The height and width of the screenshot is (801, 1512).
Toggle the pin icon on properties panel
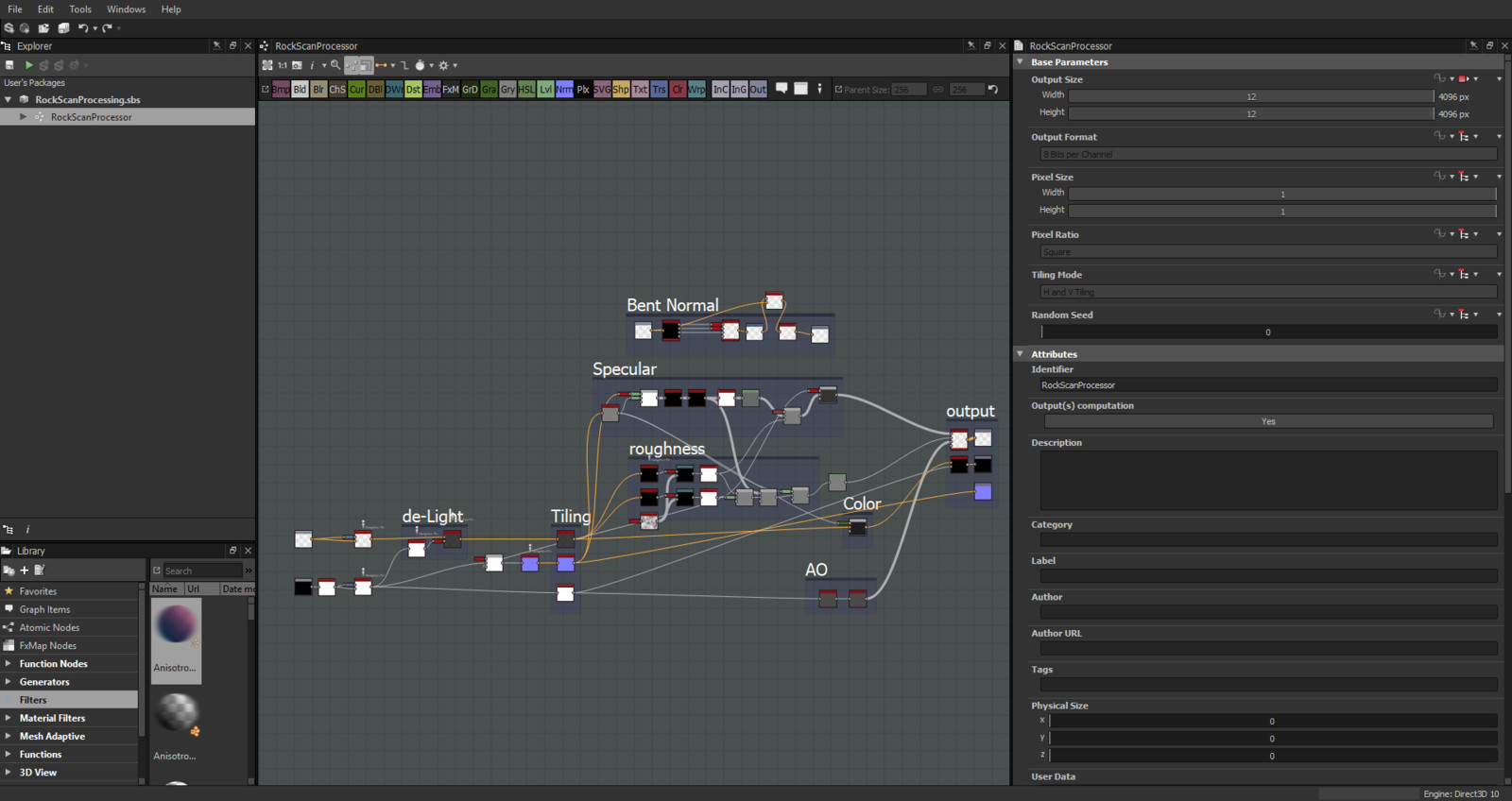pos(1473,45)
